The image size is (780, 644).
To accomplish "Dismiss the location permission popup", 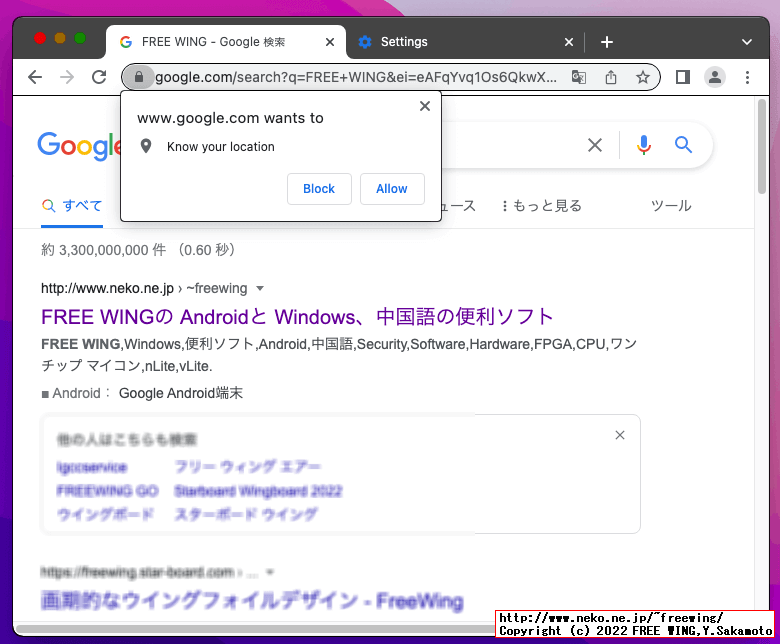I will (425, 106).
